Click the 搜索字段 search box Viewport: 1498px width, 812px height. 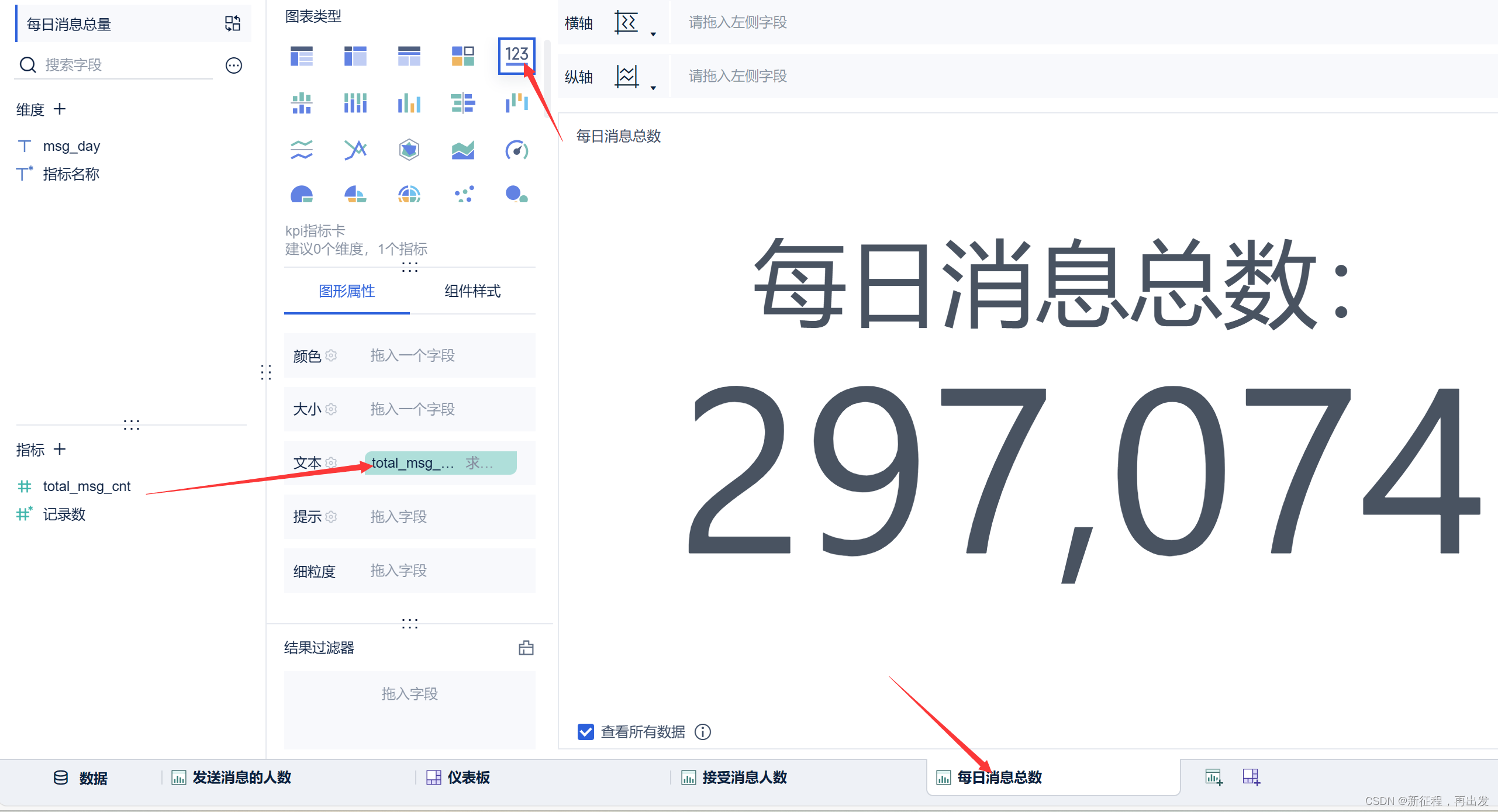tap(113, 65)
